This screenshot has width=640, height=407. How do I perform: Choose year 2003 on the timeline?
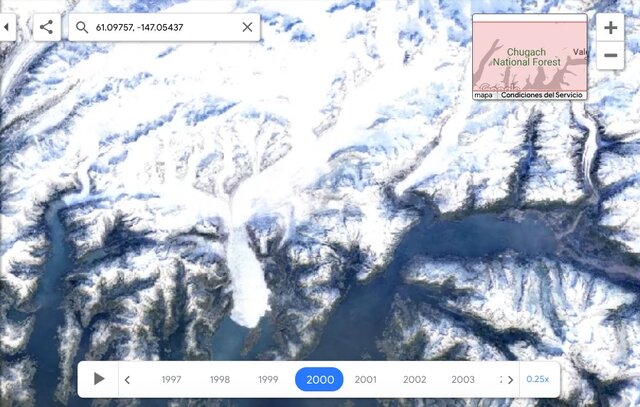tap(463, 380)
